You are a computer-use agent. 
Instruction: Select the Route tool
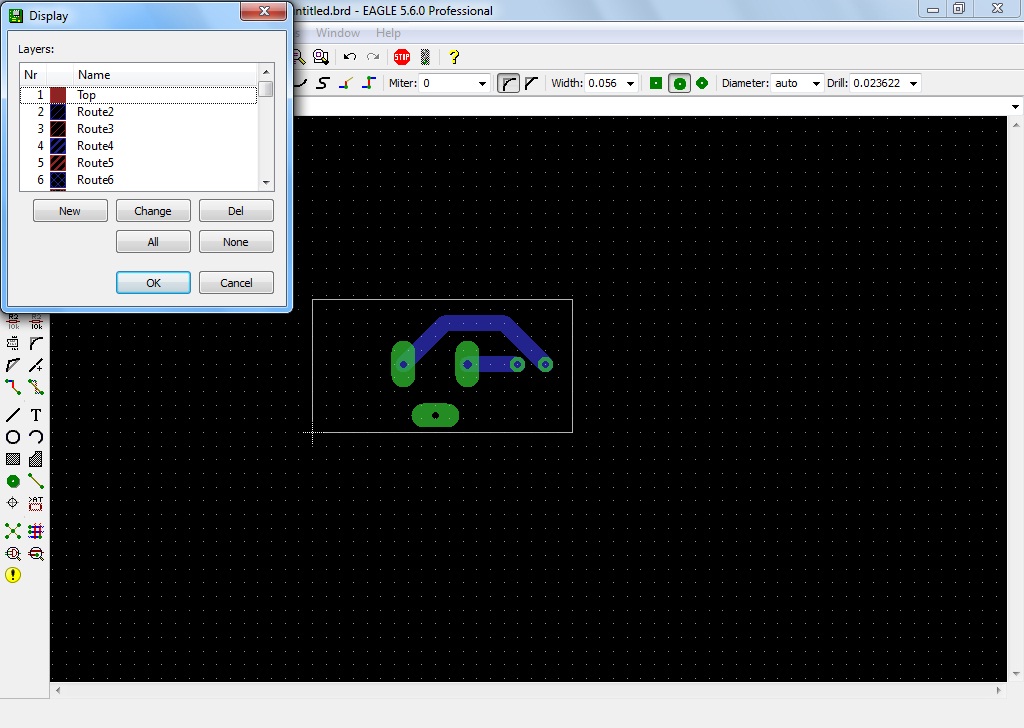pos(13,387)
